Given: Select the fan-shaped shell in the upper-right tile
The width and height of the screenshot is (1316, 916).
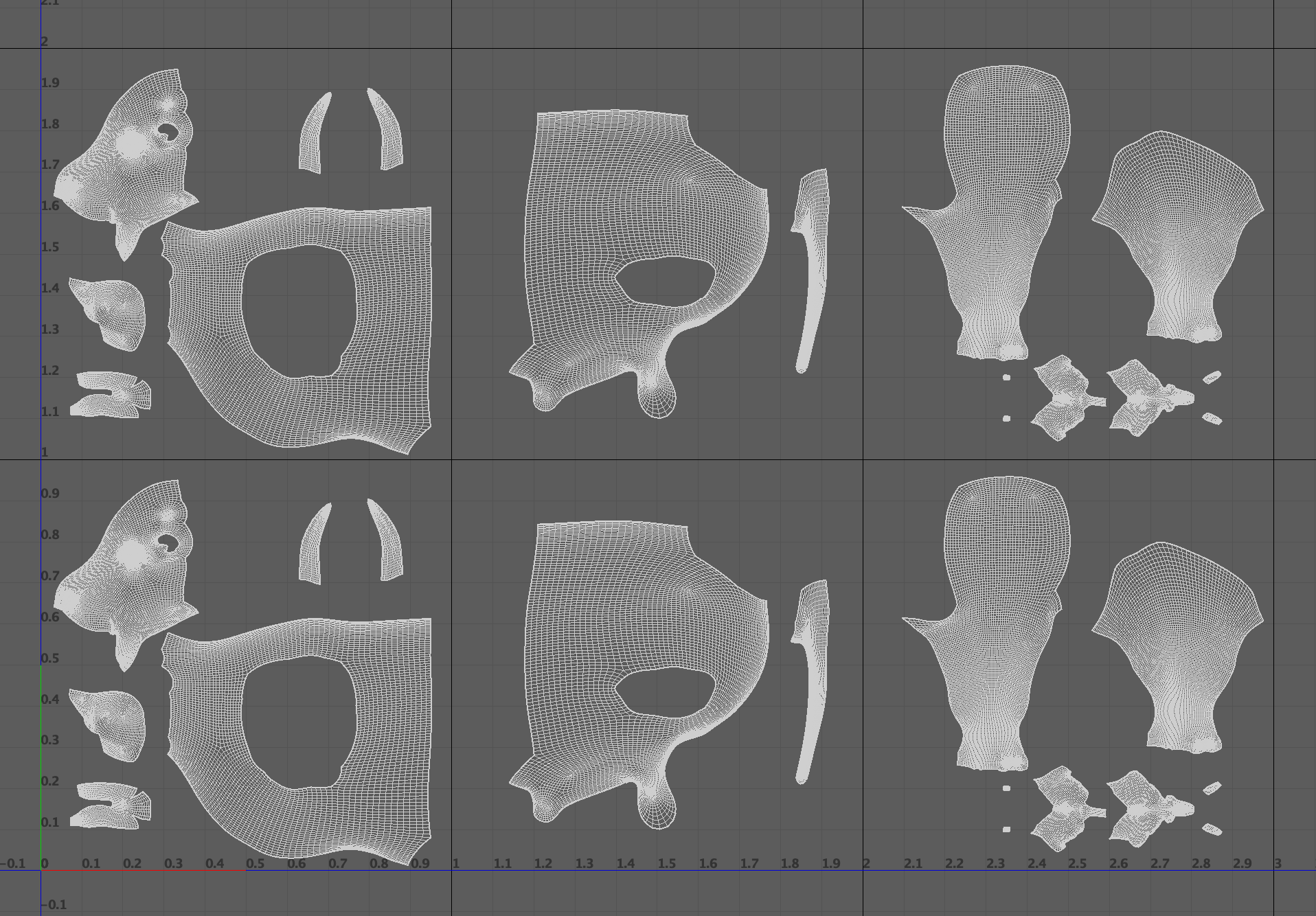Looking at the screenshot, I should [1178, 227].
